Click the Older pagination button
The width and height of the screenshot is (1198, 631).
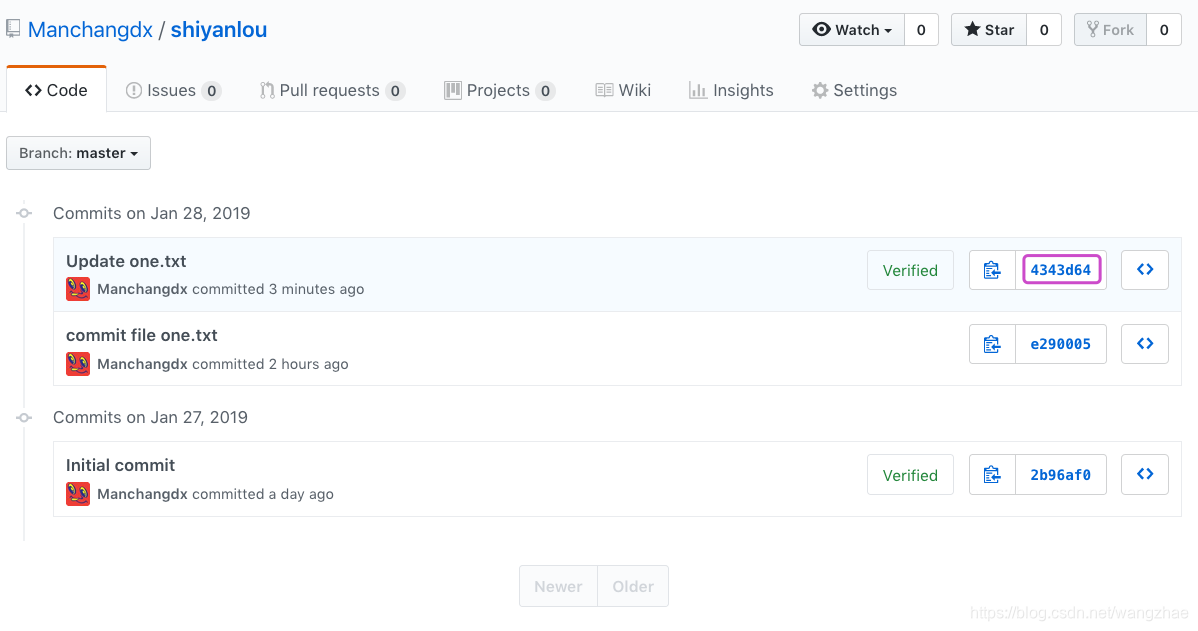point(633,587)
